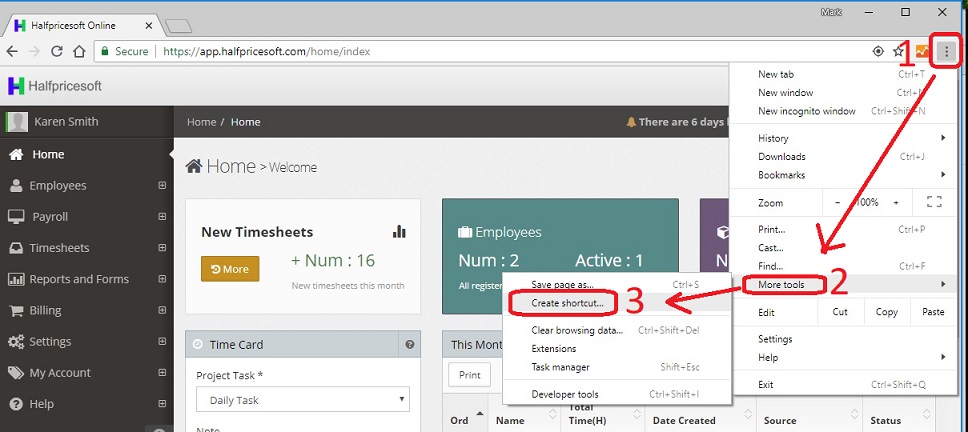Click the Print button above the table
Image resolution: width=968 pixels, height=432 pixels.
tap(469, 375)
